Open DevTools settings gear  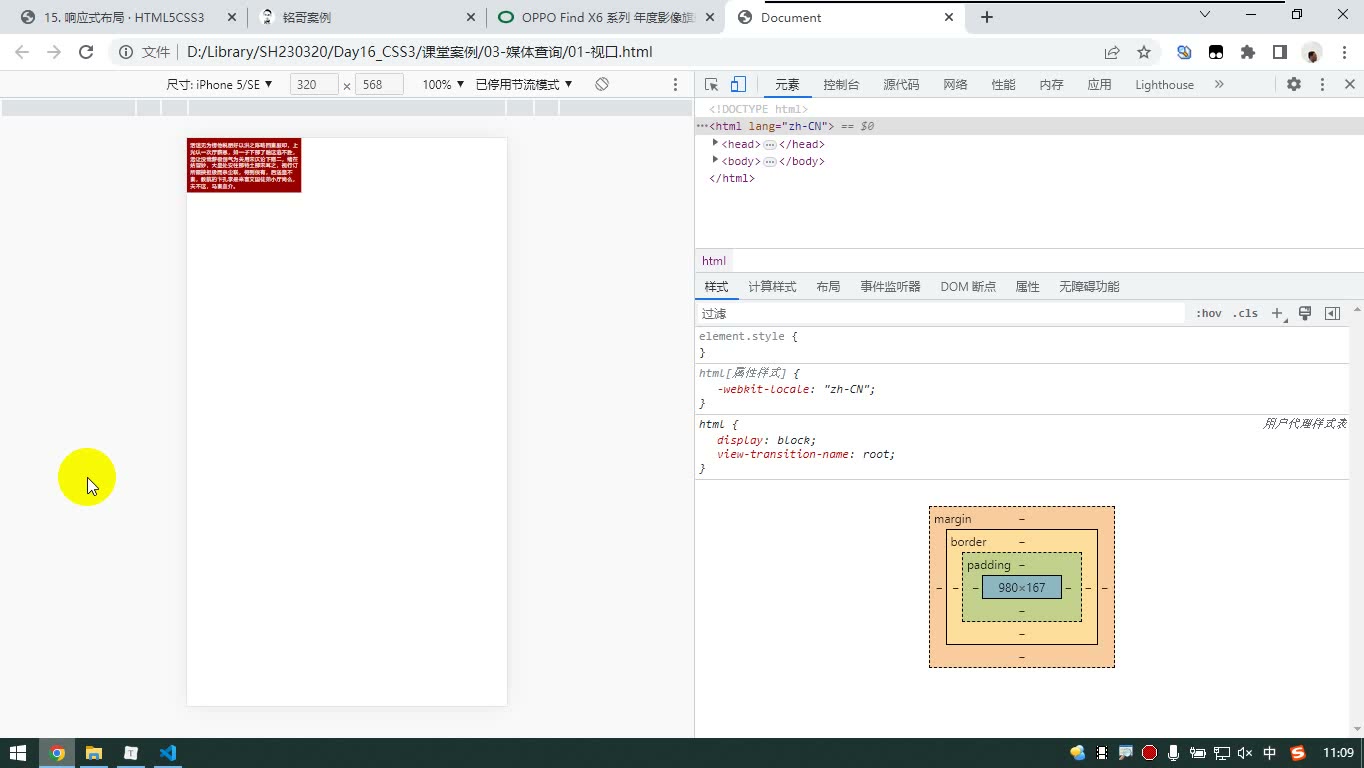pyautogui.click(x=1294, y=85)
